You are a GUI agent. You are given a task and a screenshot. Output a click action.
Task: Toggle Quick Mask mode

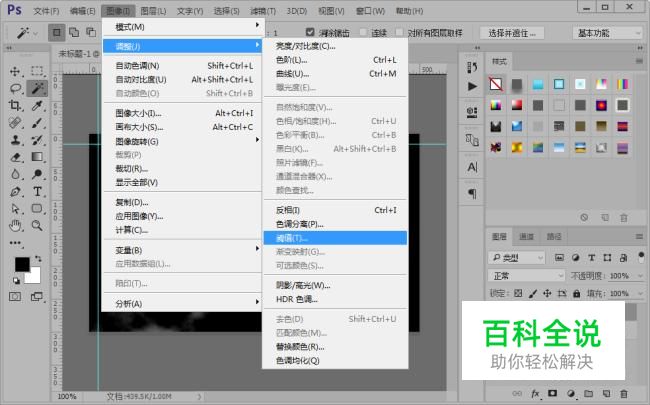click(x=15, y=297)
